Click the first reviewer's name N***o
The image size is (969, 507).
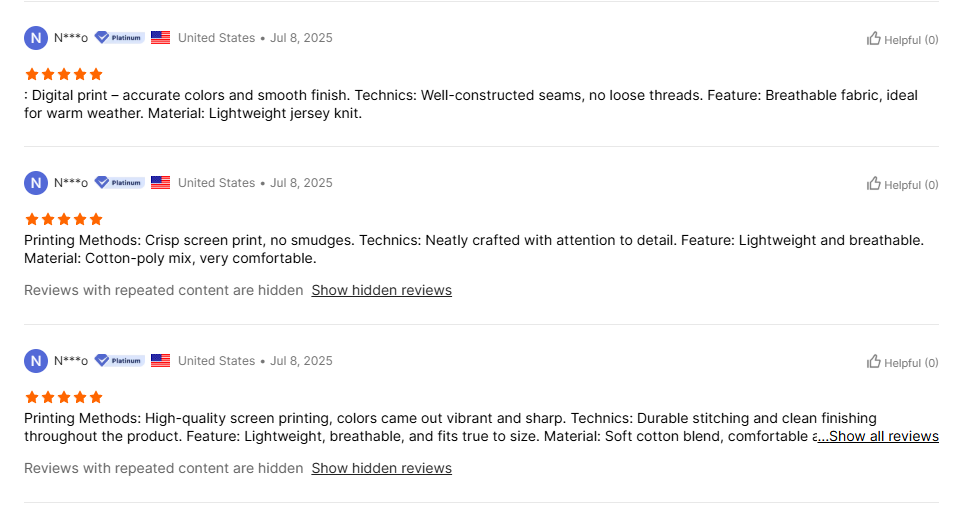[70, 38]
